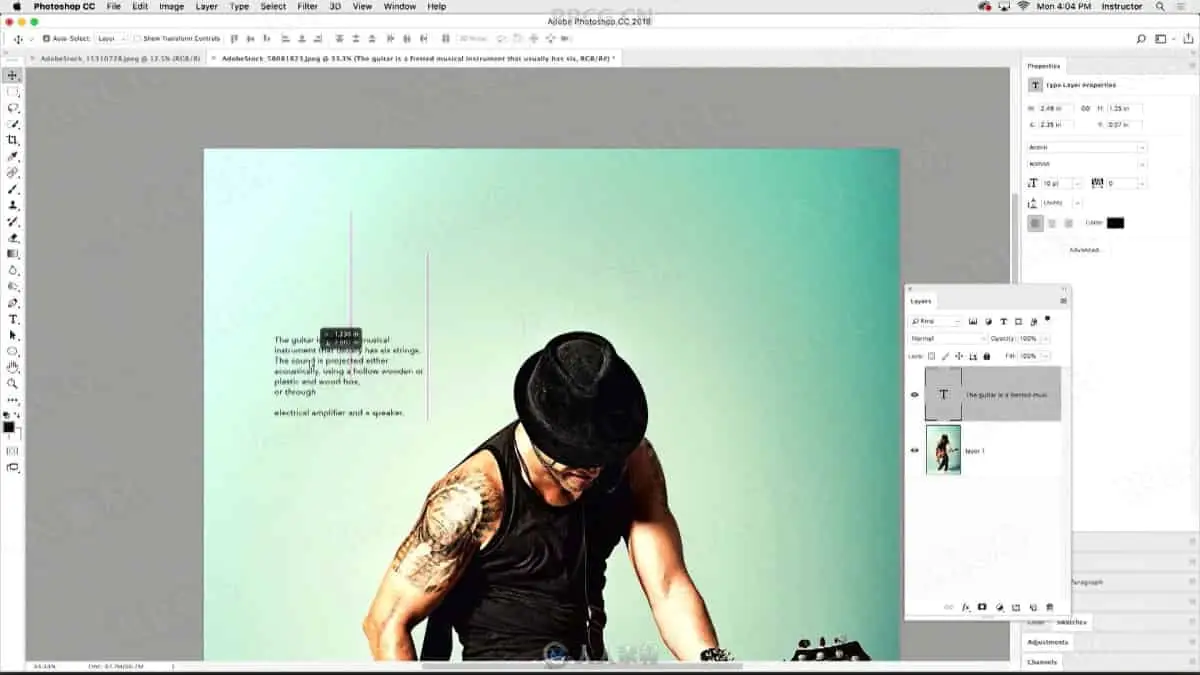Image resolution: width=1200 pixels, height=675 pixels.
Task: Open the Swatches panel tab
Action: [1072, 622]
